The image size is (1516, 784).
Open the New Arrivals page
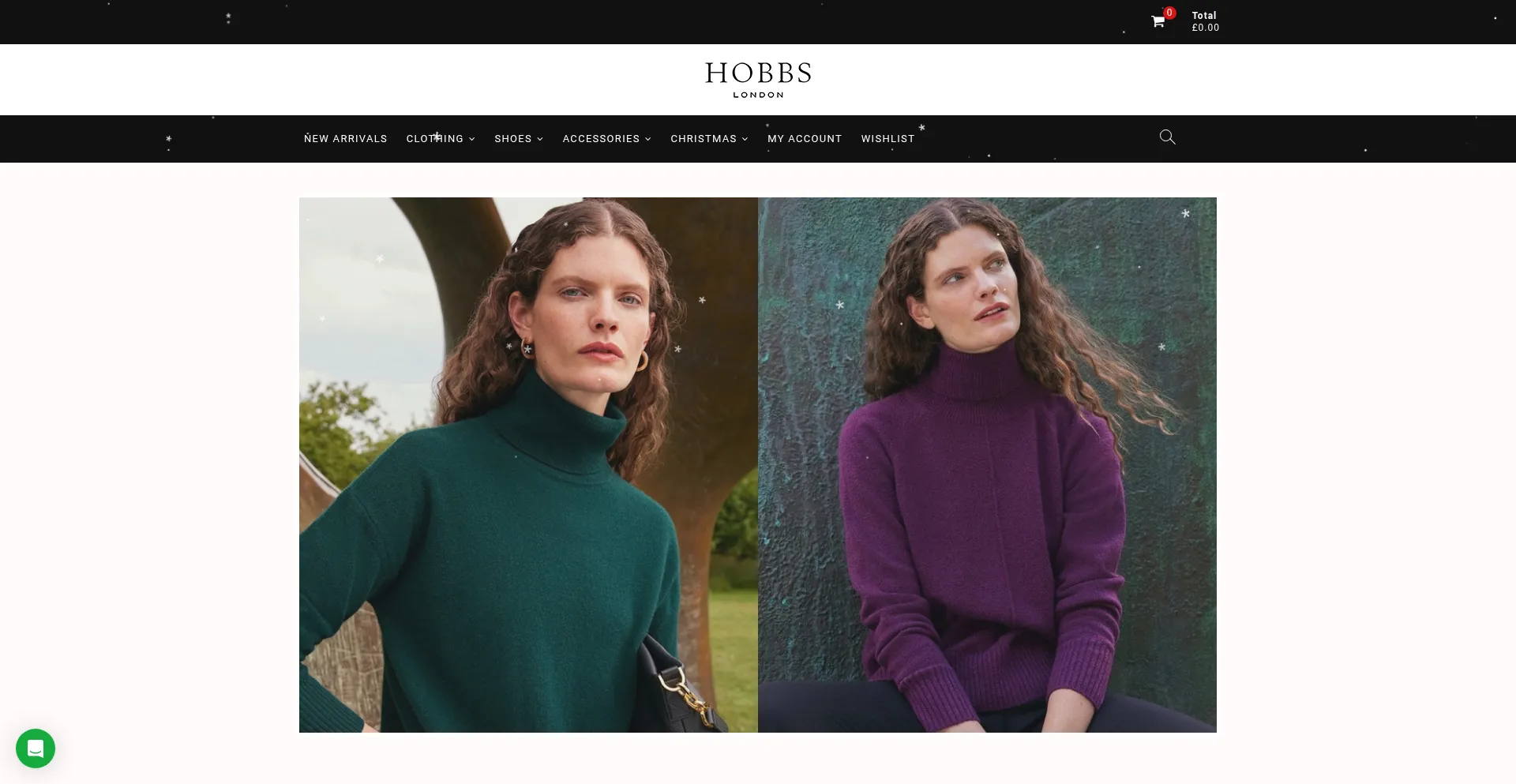pyautogui.click(x=345, y=138)
